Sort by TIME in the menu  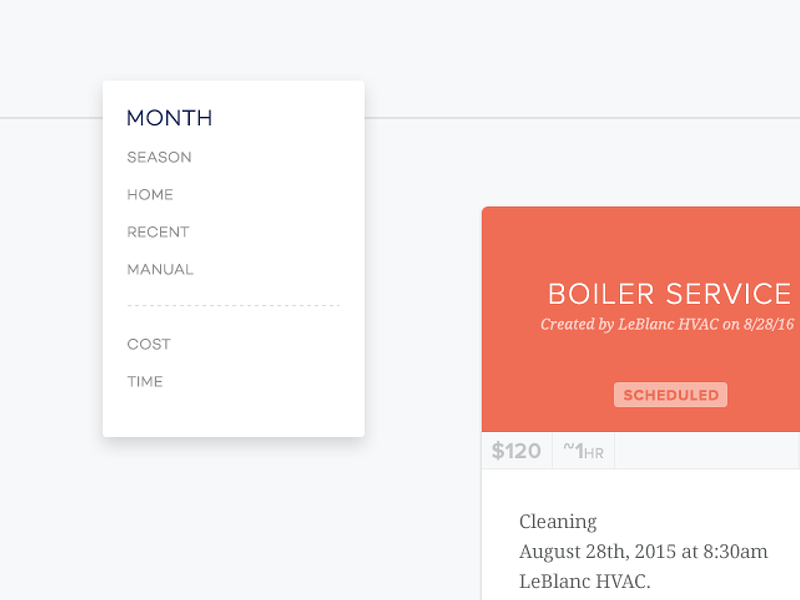[145, 382]
